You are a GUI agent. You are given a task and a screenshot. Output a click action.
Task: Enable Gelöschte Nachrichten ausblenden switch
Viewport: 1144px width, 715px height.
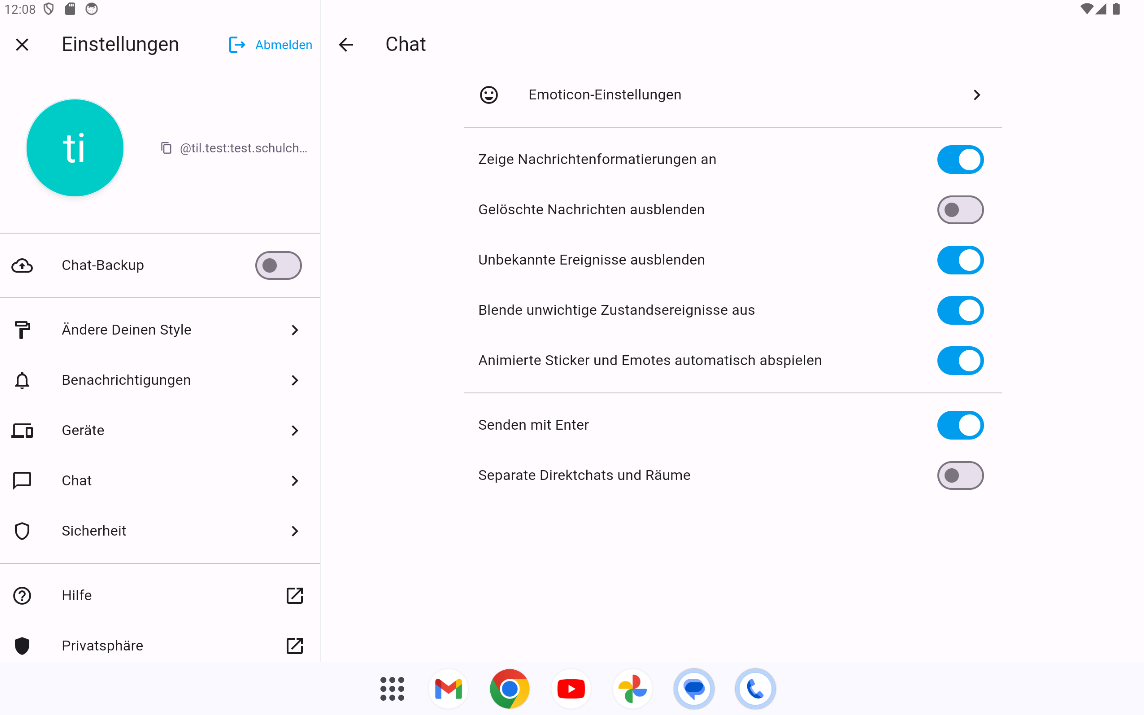click(x=960, y=210)
